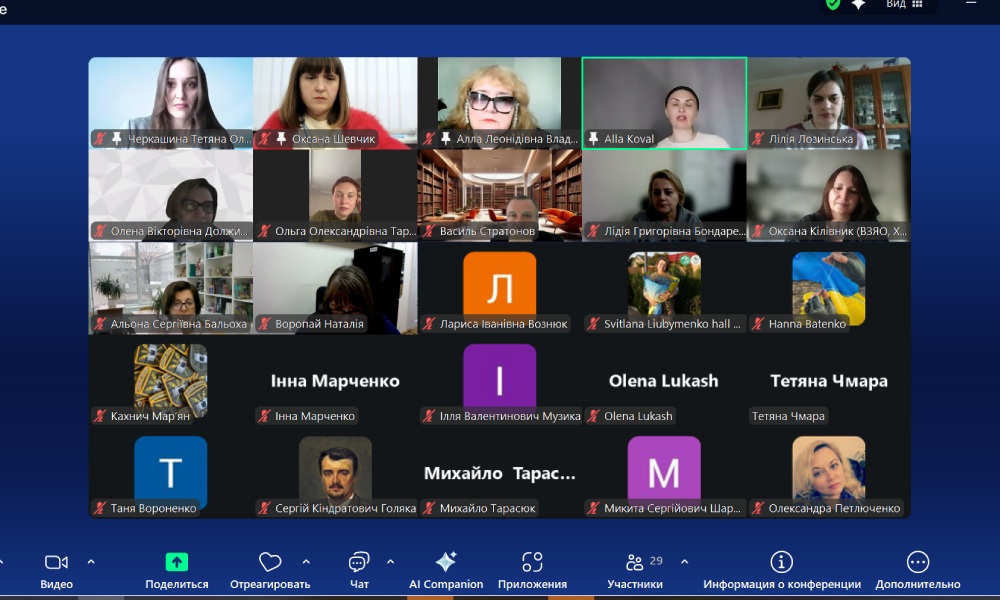The width and height of the screenshot is (1000, 600).
Task: Click the green encryption shield icon
Action: click(x=833, y=4)
